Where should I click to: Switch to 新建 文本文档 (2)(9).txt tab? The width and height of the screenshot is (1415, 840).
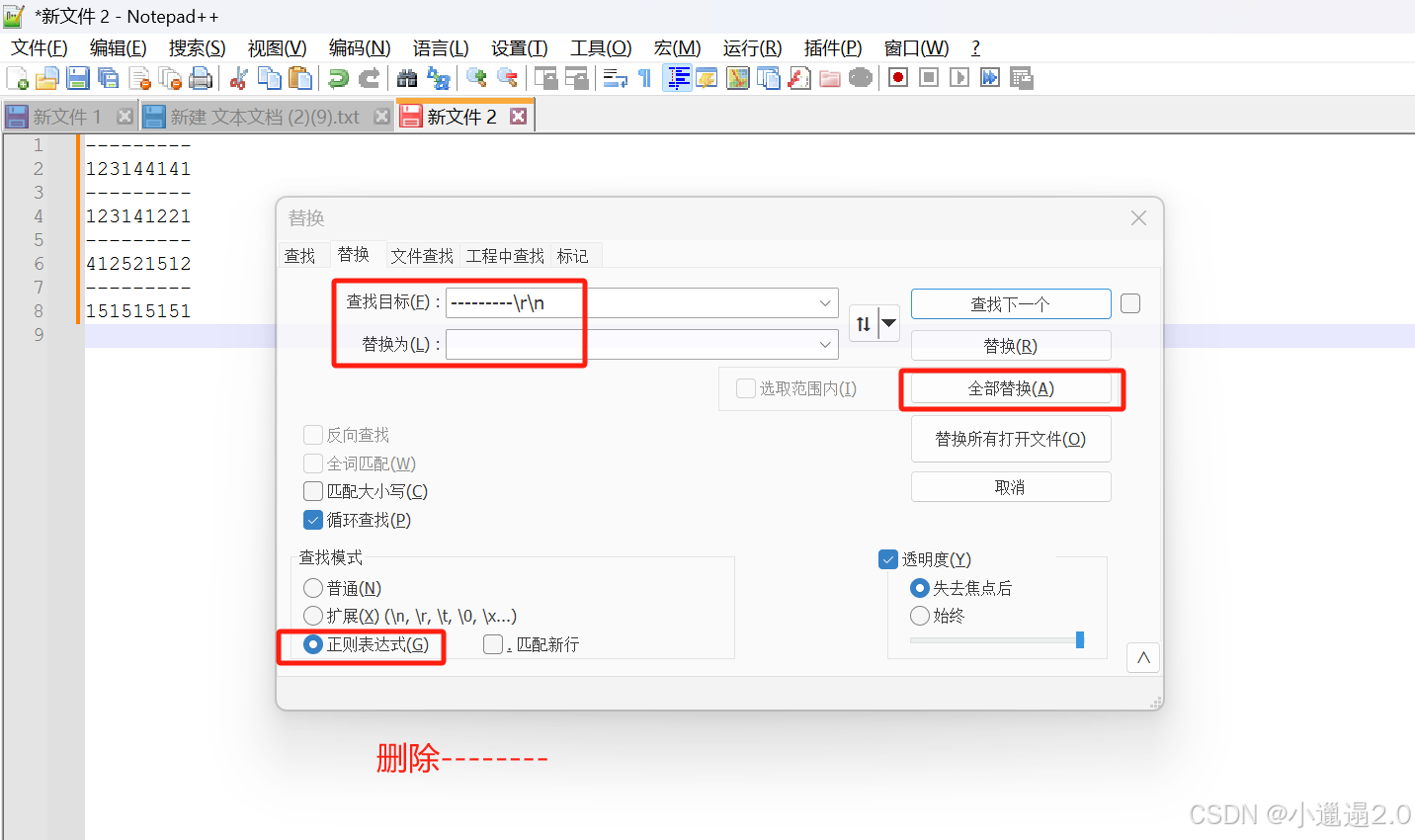click(x=265, y=117)
